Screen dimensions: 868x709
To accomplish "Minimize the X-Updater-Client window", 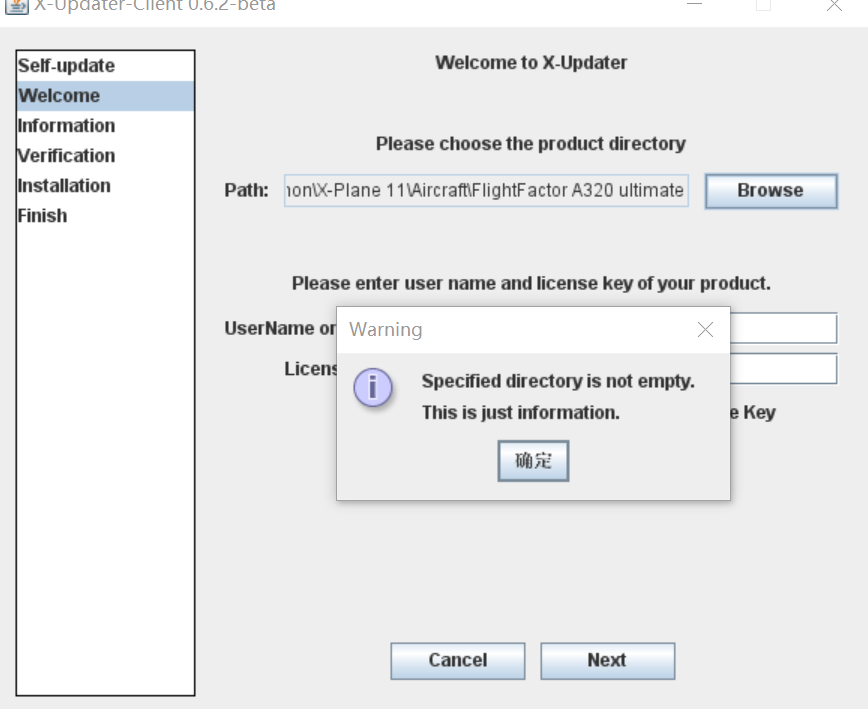I will click(x=695, y=4).
